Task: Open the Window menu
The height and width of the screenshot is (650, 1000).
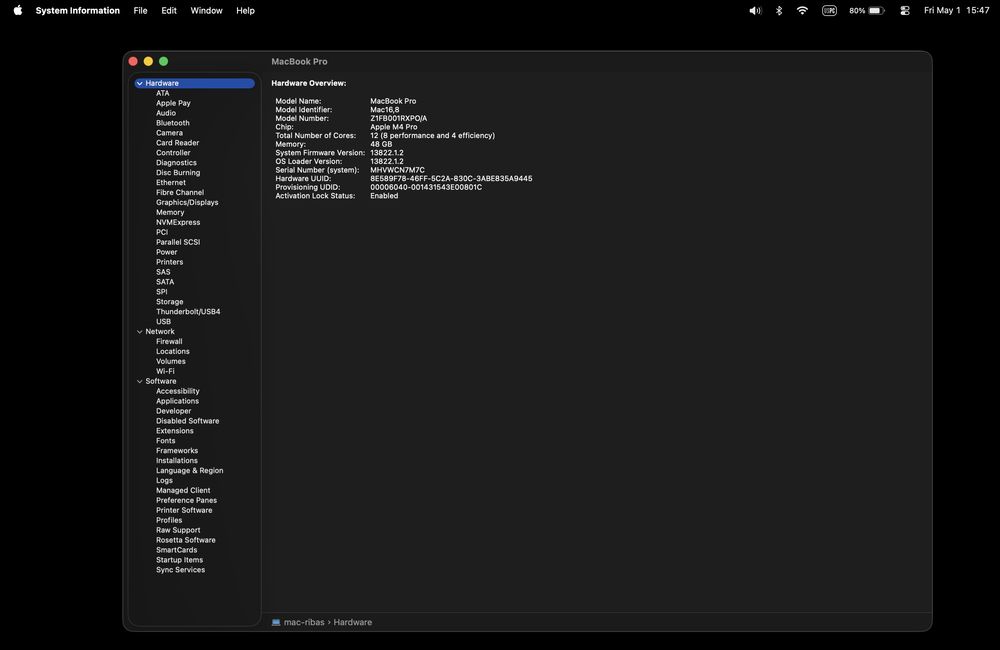Action: [x=206, y=10]
